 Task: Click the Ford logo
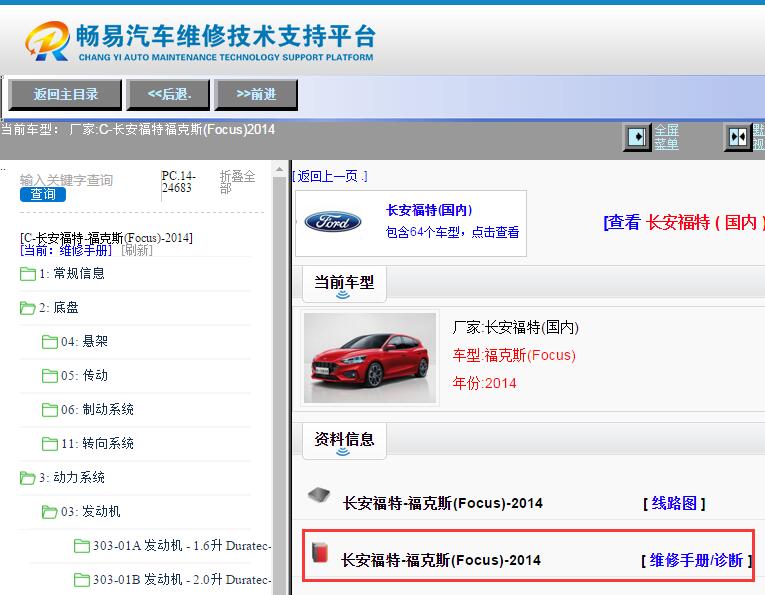[x=333, y=222]
